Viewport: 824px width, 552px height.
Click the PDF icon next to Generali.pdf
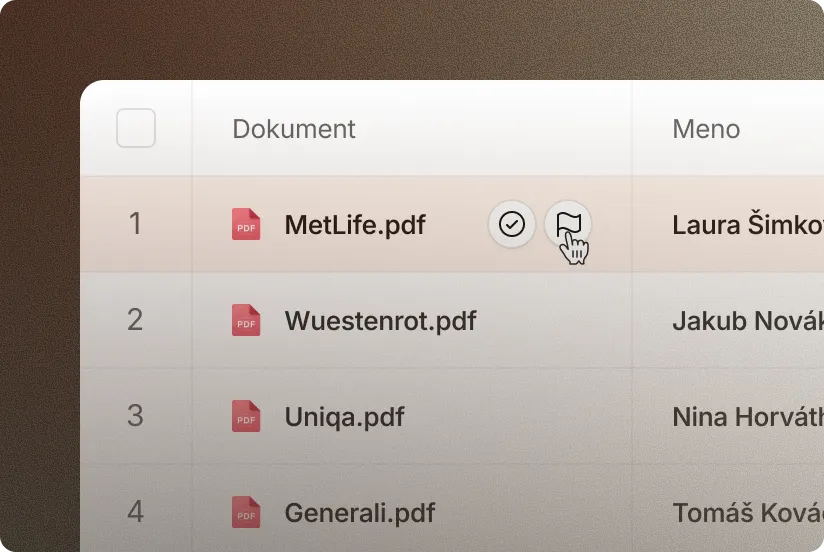pos(246,512)
